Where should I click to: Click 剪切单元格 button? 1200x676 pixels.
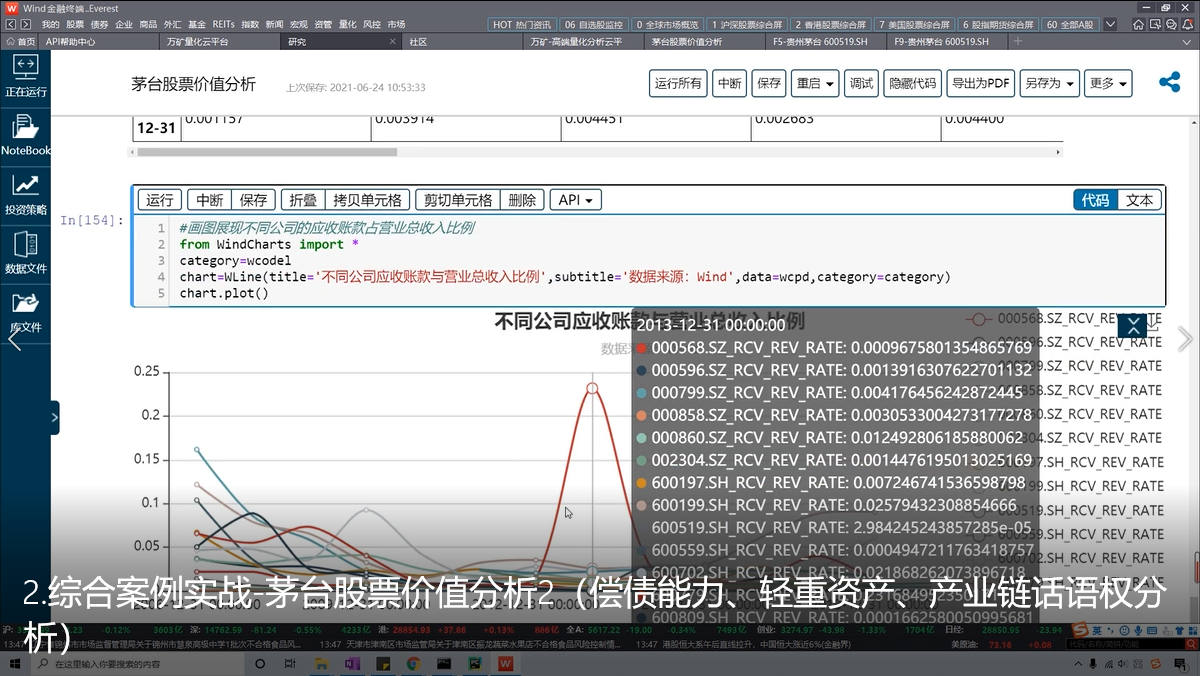(x=457, y=200)
